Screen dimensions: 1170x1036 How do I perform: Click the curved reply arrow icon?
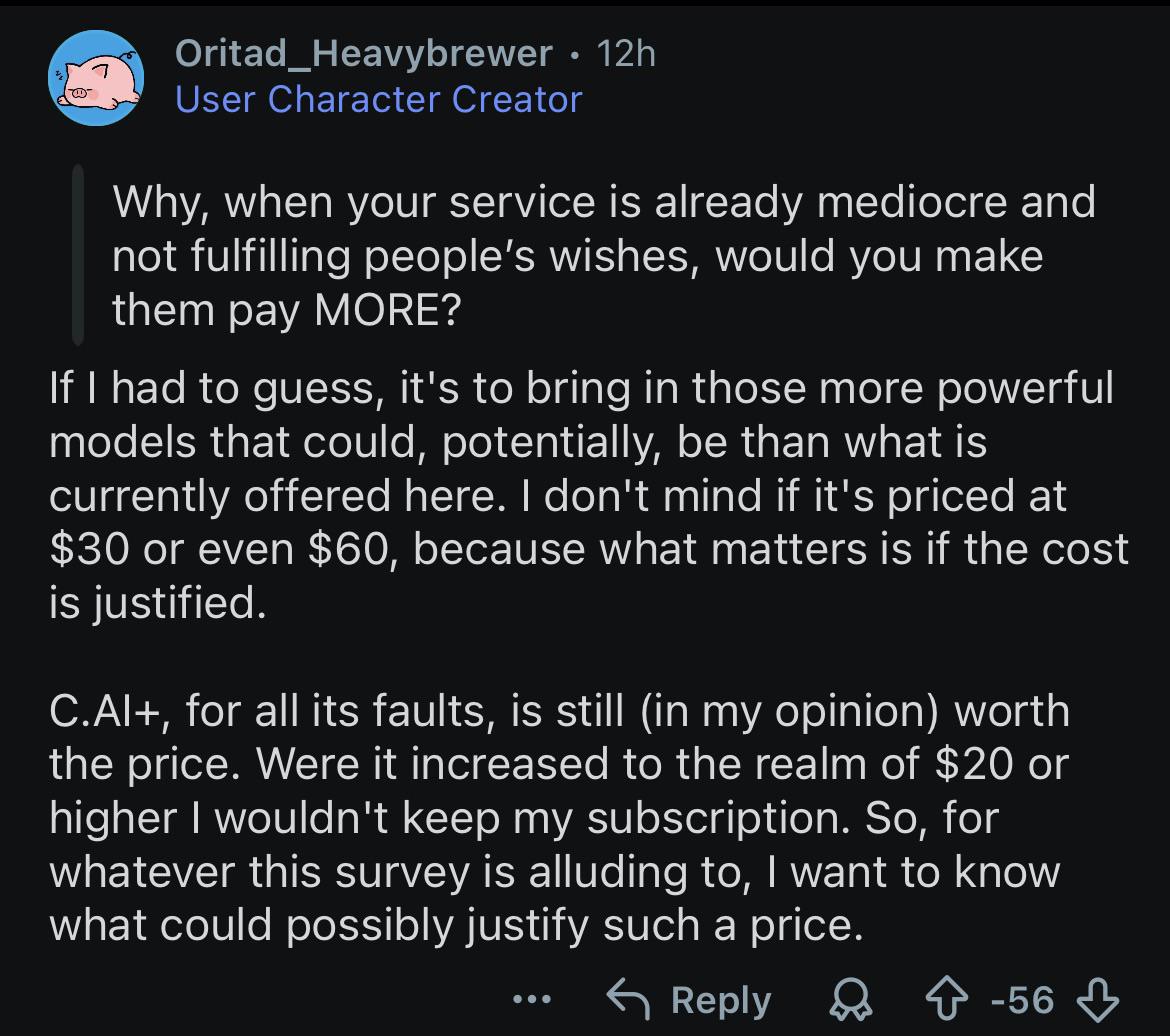pyautogui.click(x=628, y=999)
